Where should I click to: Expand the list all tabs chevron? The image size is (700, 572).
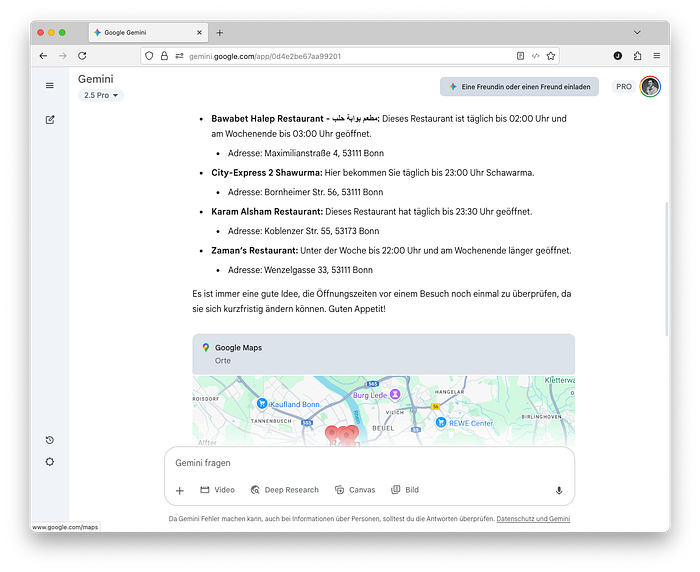click(638, 32)
